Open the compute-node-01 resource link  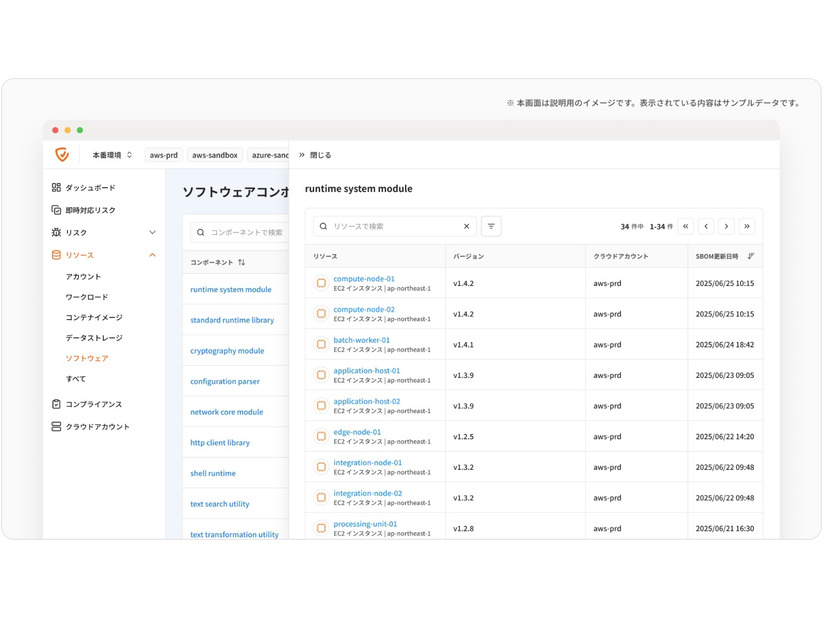[x=364, y=279]
